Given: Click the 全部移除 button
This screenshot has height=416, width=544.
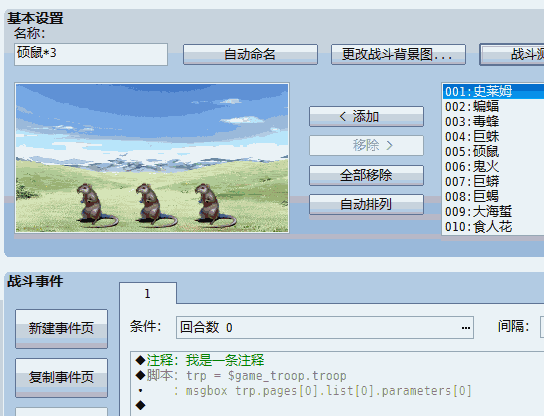Looking at the screenshot, I should tap(366, 175).
